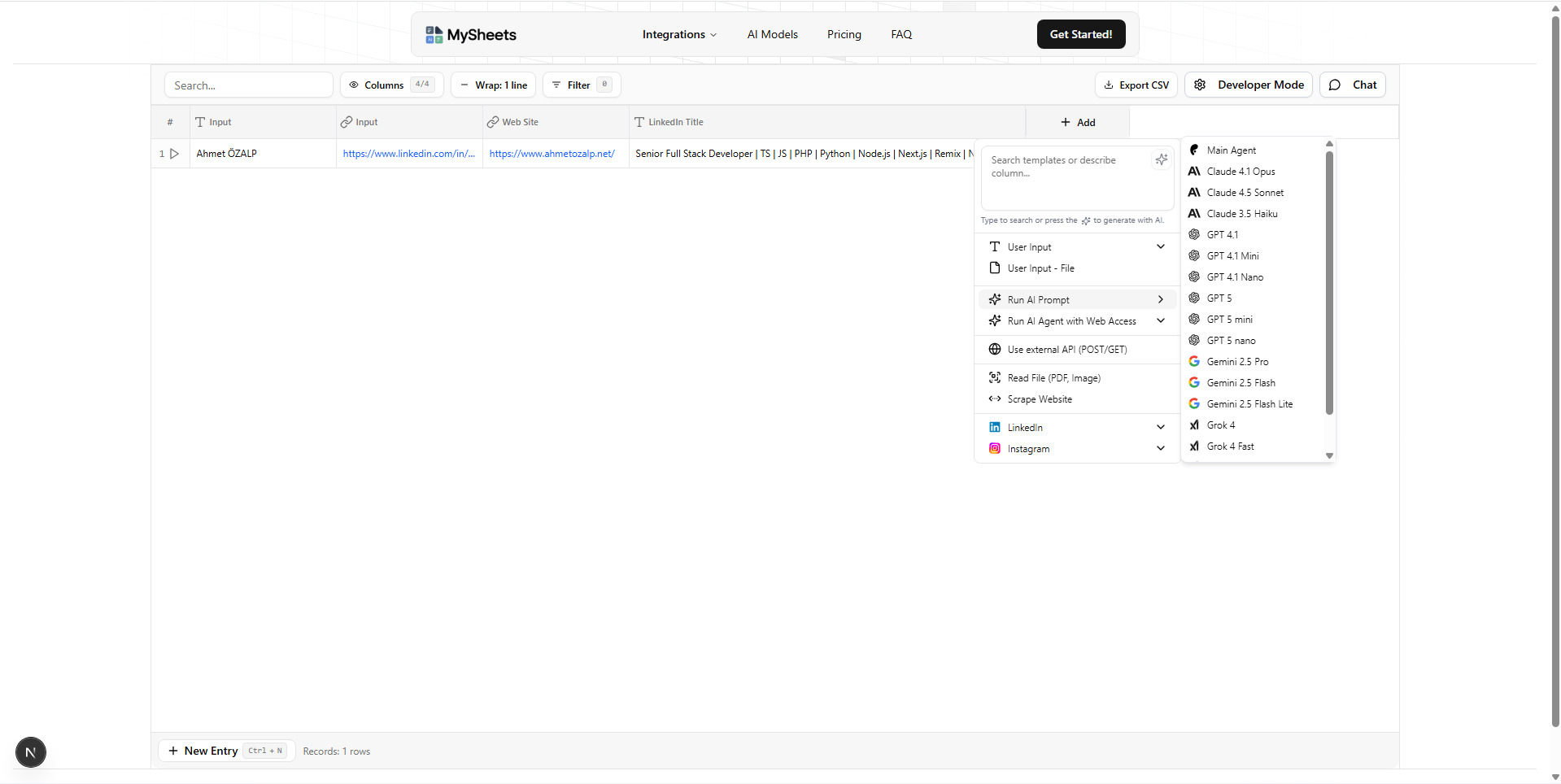Screen dimensions: 1561x784
Task: Expand the LinkedIn options chevron
Action: click(1160, 428)
